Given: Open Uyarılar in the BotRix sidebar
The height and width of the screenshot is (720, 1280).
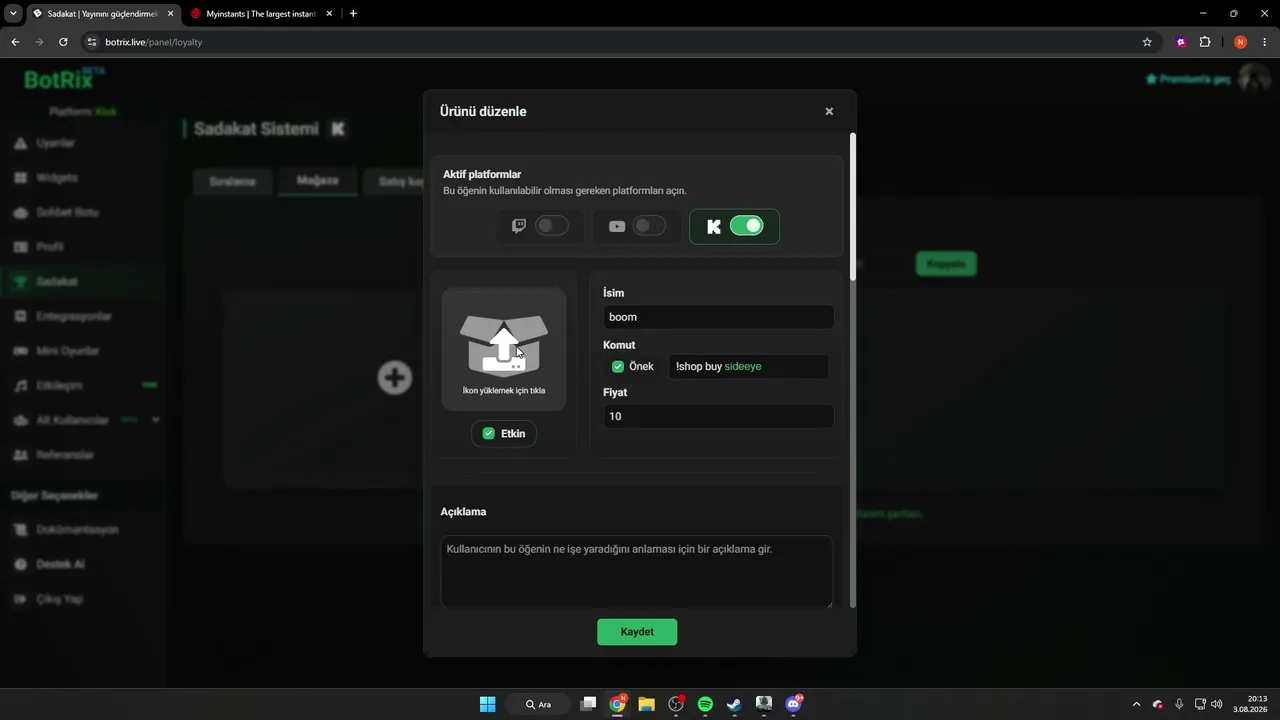Looking at the screenshot, I should click(x=56, y=143).
